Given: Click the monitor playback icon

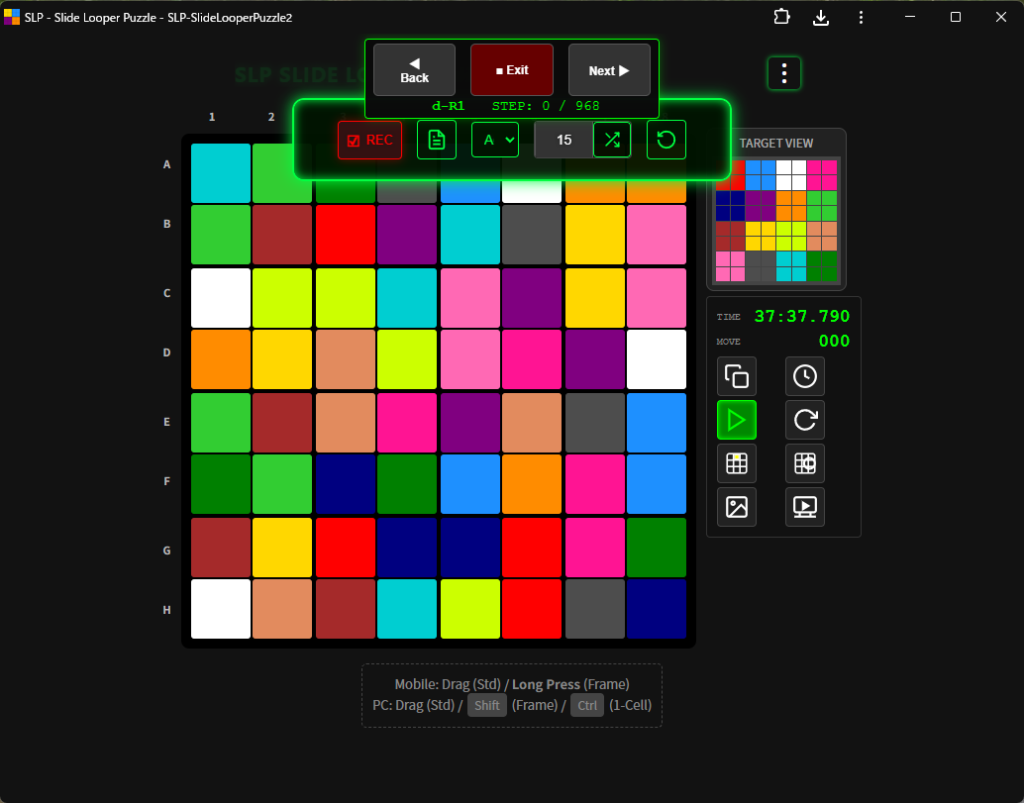Looking at the screenshot, I should coord(804,507).
